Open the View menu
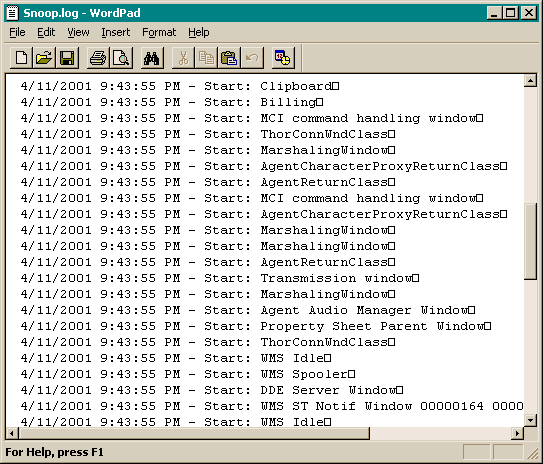 pyautogui.click(x=78, y=32)
